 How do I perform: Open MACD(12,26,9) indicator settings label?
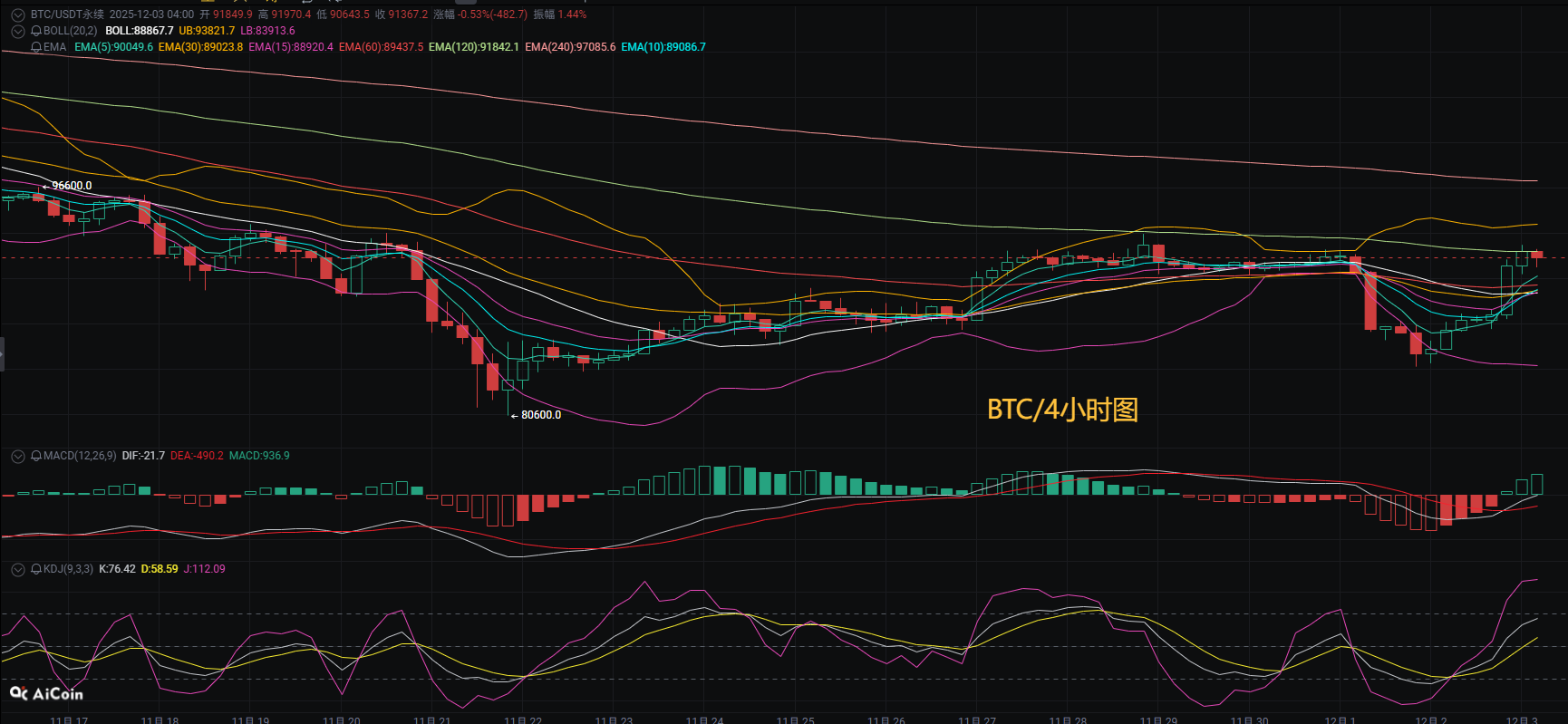point(80,456)
